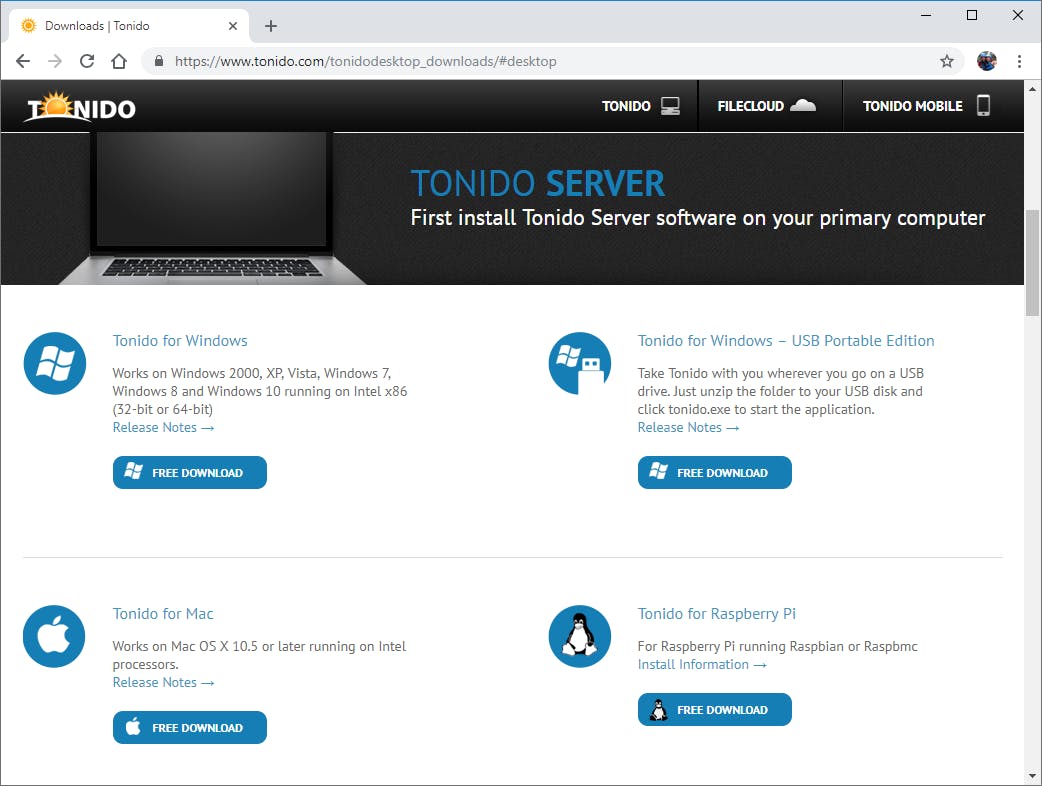Go back with browser back arrow

23,61
